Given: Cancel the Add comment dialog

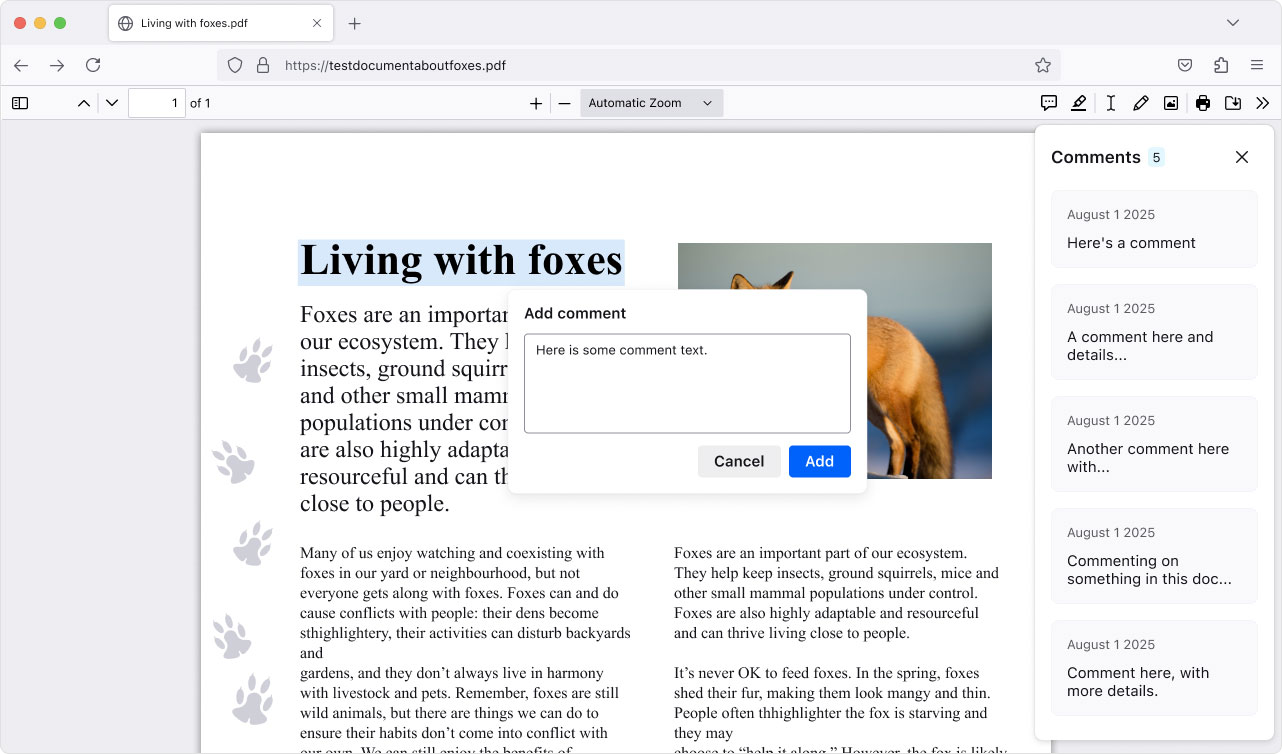Looking at the screenshot, I should coord(739,461).
